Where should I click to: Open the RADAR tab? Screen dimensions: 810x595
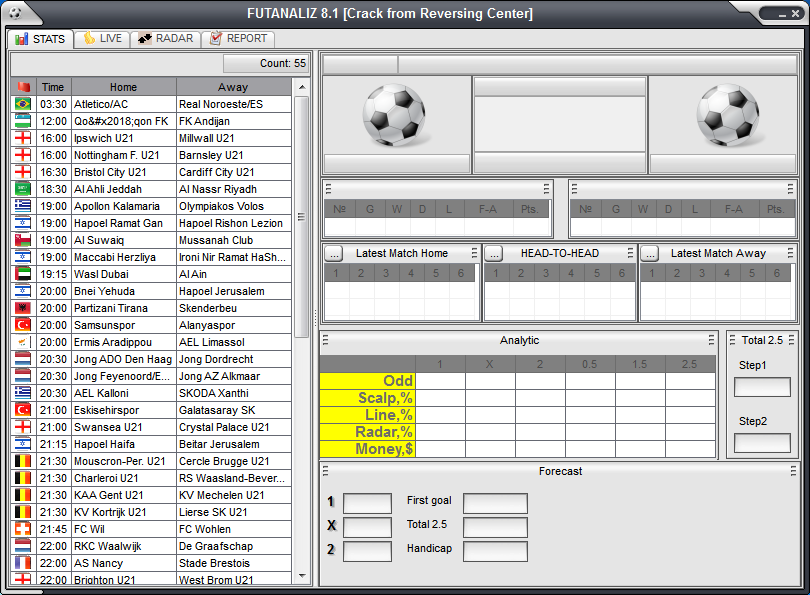pos(166,39)
